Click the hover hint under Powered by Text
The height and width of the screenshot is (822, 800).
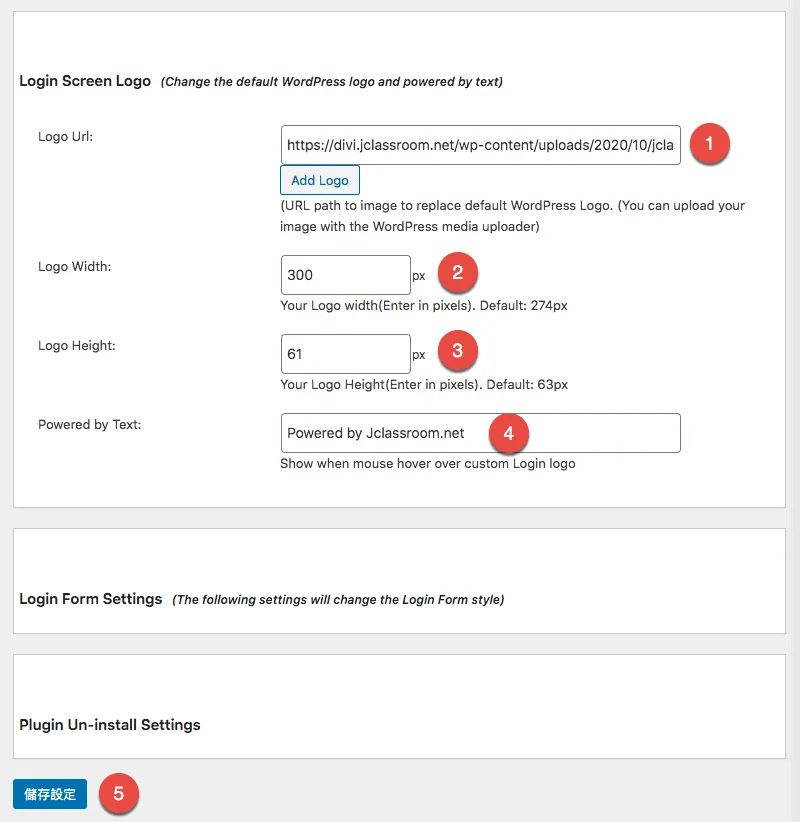point(427,464)
